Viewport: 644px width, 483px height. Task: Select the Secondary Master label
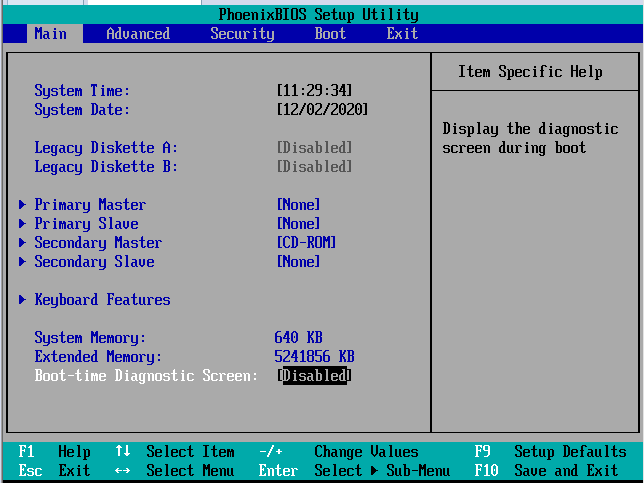tap(98, 242)
